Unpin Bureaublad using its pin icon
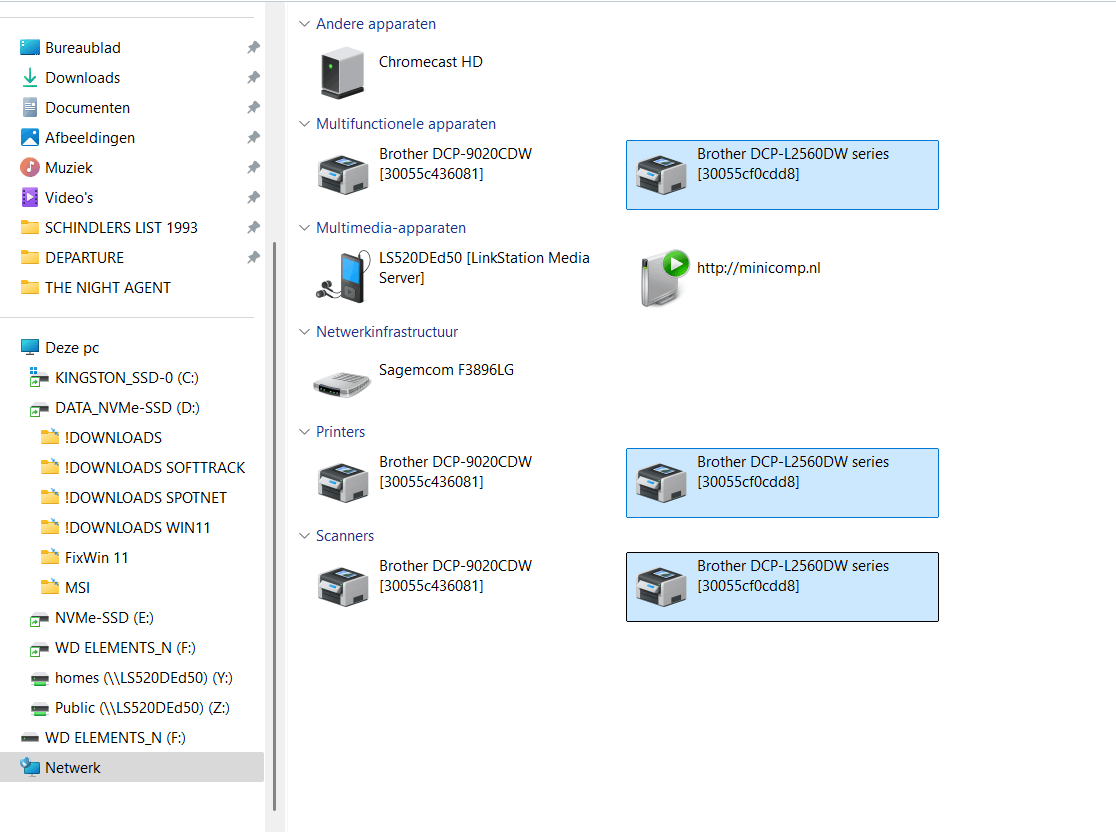The height and width of the screenshot is (838, 1116). (253, 48)
